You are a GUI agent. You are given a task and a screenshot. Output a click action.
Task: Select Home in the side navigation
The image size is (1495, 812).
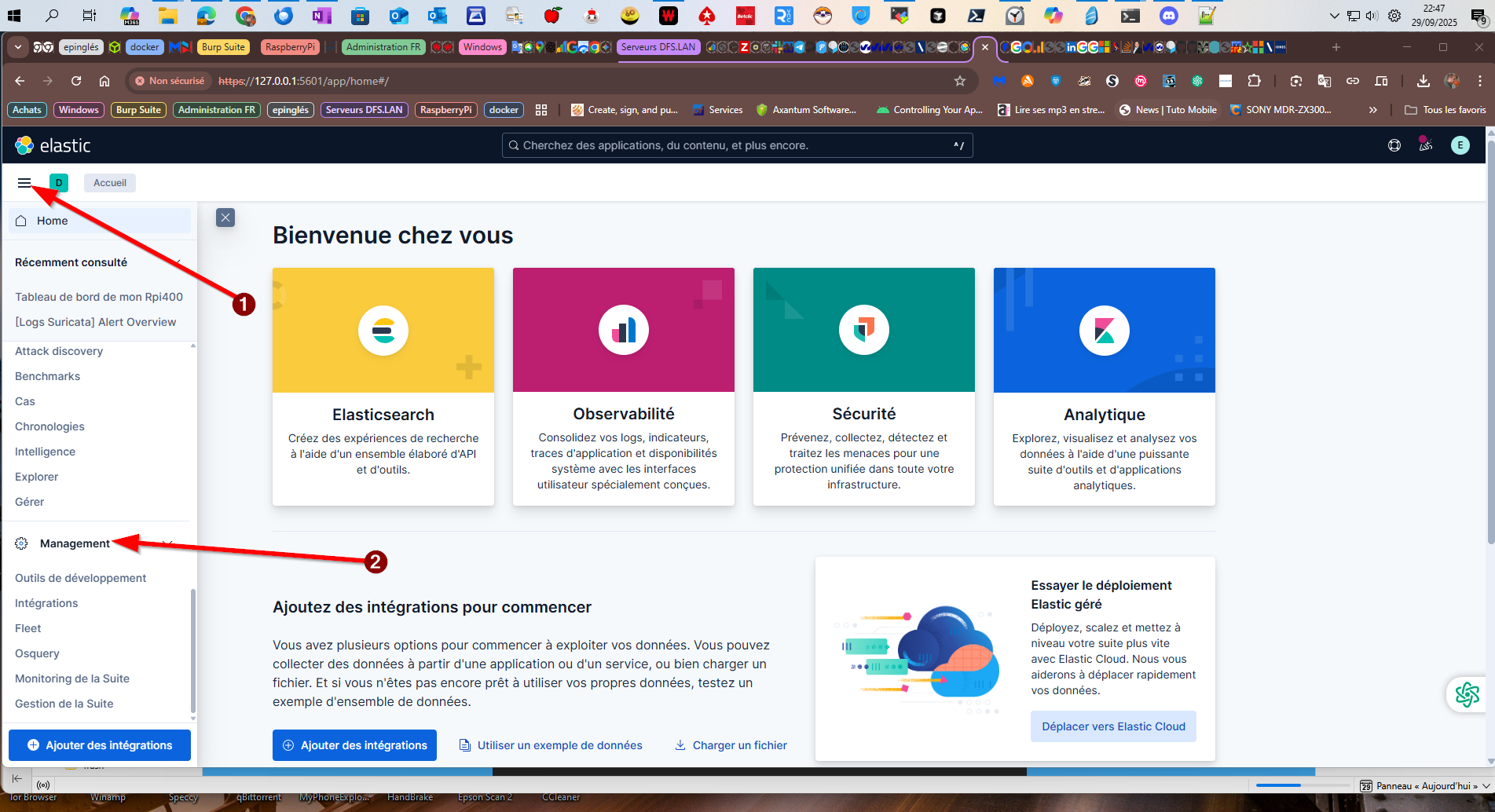[53, 221]
